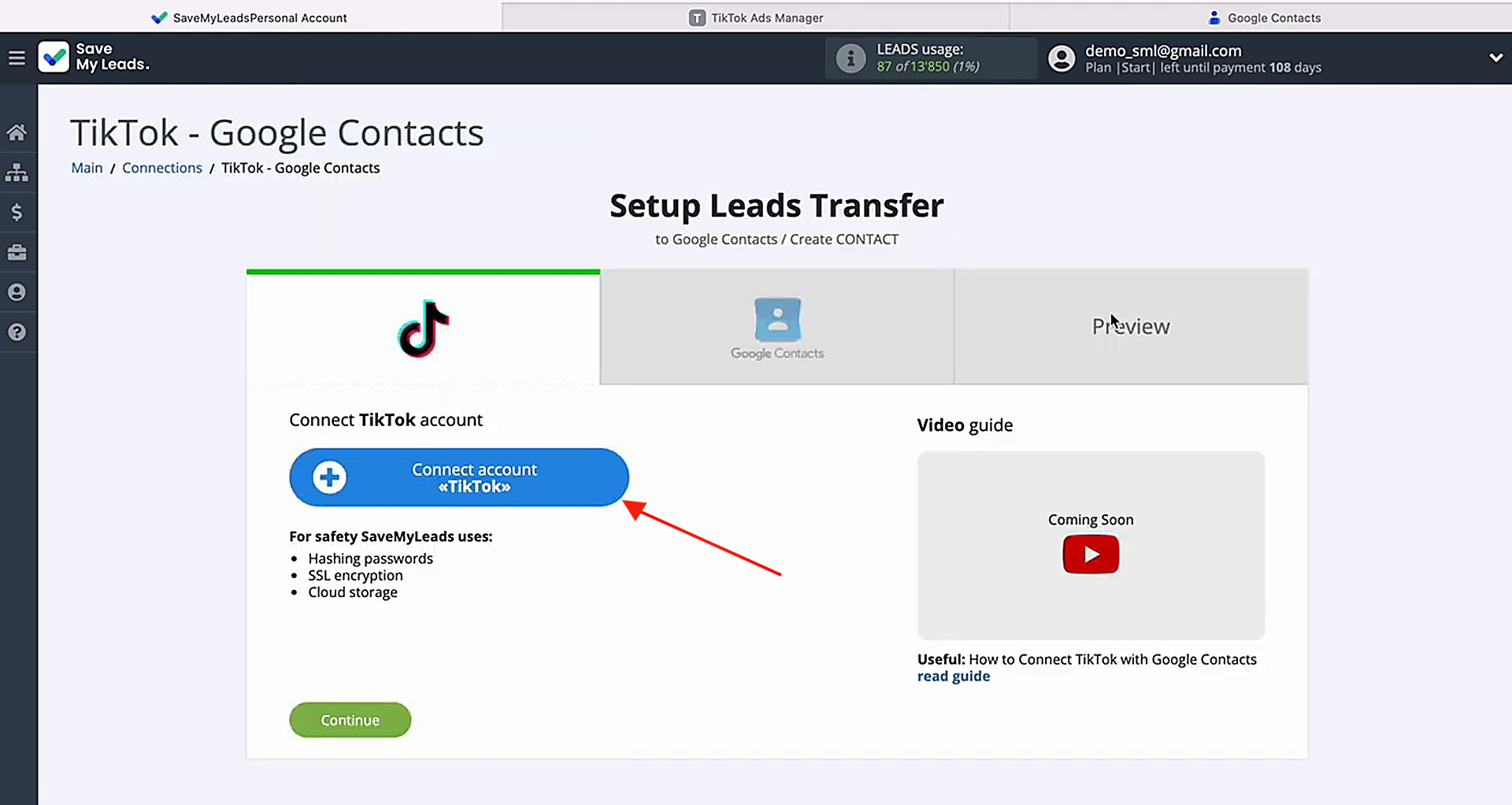This screenshot has height=805, width=1512.
Task: Click the green Continue button
Action: pos(350,720)
